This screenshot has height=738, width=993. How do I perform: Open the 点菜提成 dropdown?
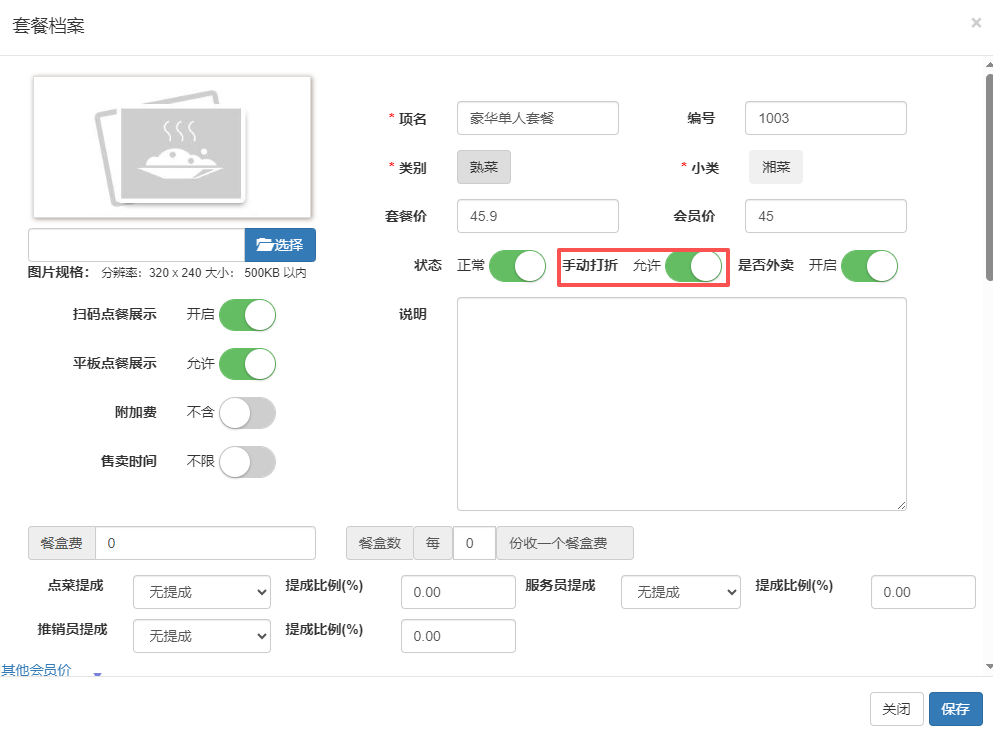point(202,592)
